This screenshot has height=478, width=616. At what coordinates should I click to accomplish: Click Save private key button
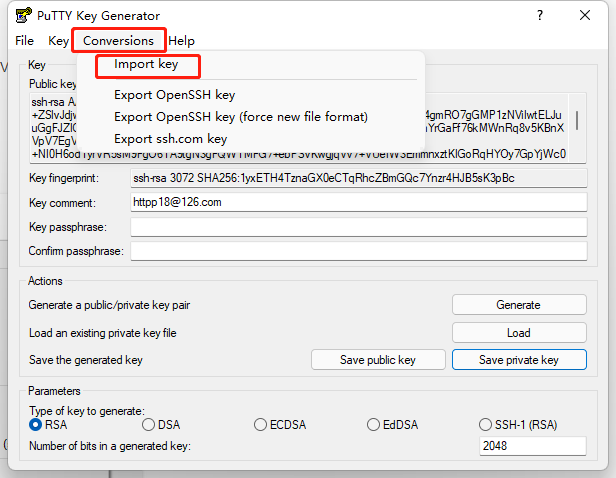(519, 360)
